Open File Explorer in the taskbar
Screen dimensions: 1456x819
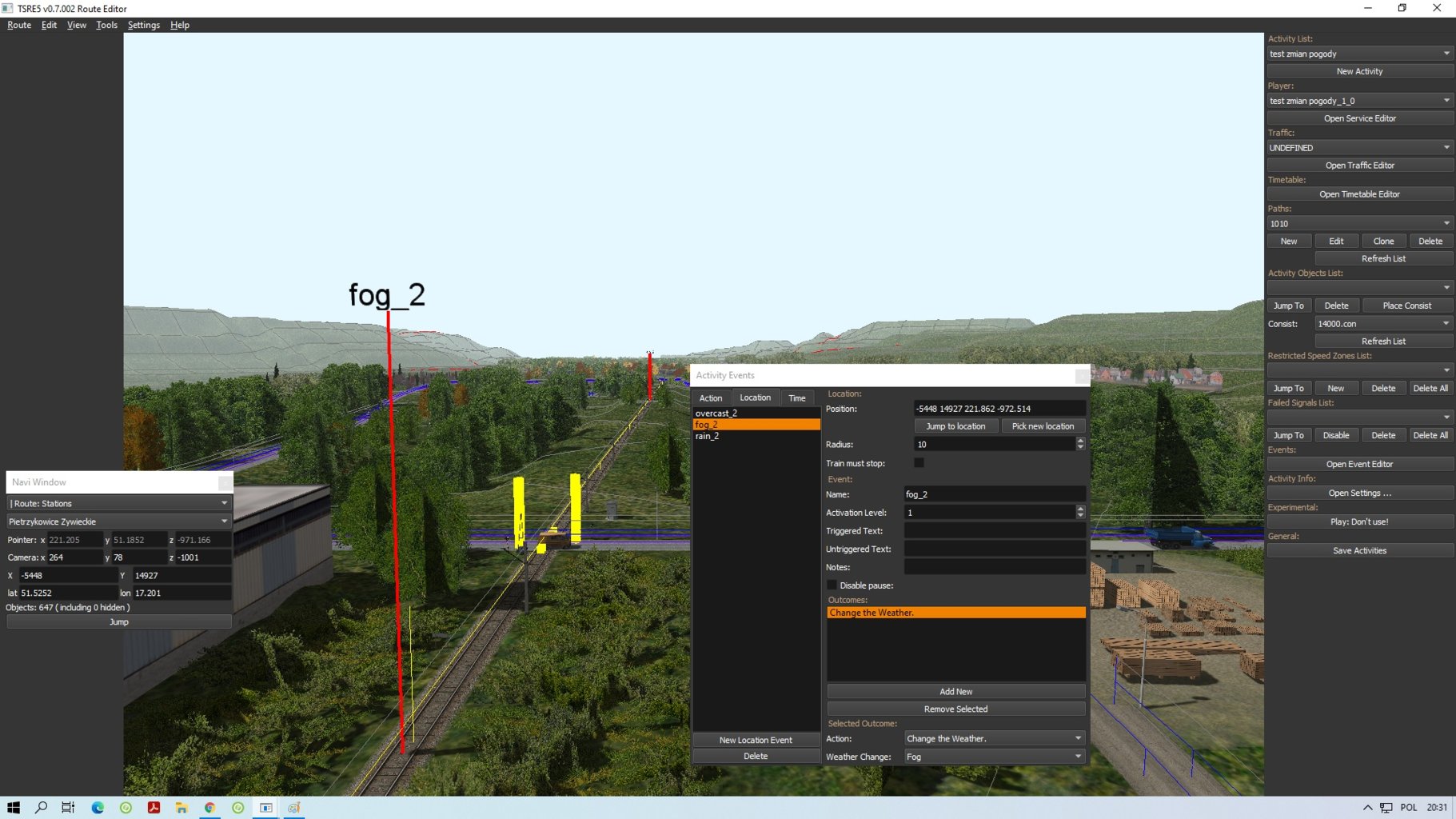(x=182, y=808)
